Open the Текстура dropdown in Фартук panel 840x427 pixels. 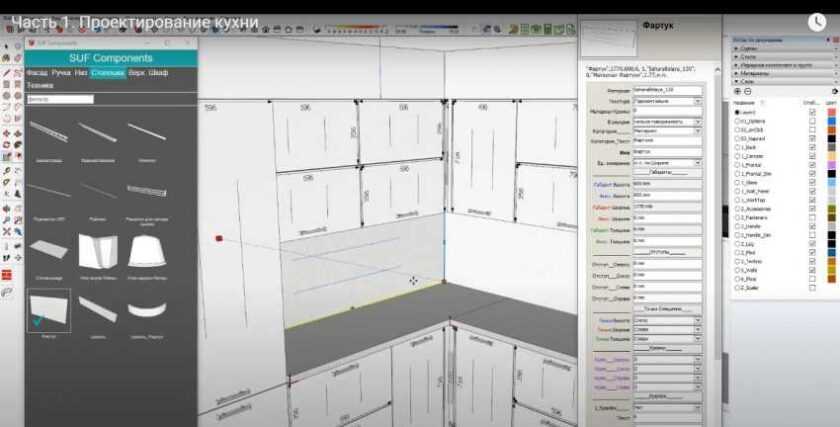(x=697, y=101)
